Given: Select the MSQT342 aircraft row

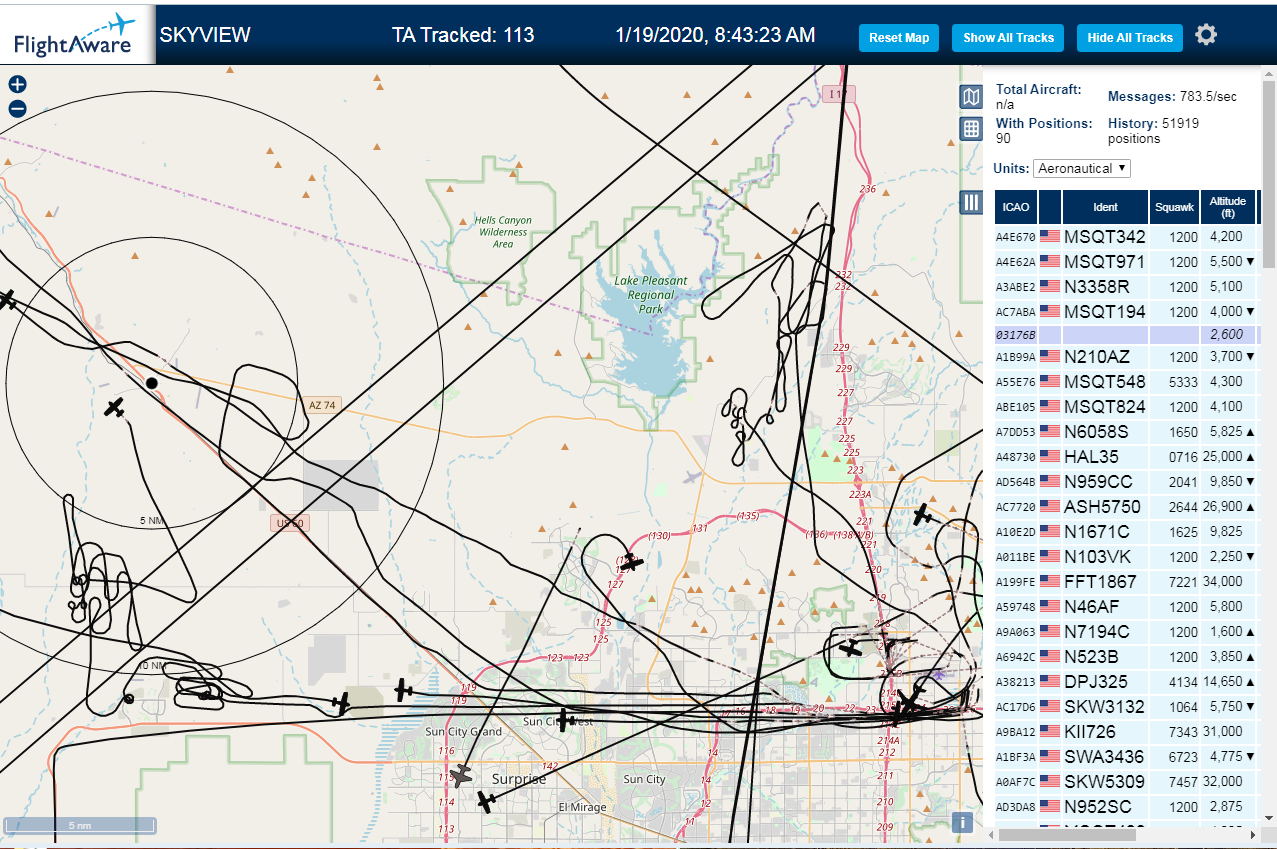Looking at the screenshot, I should 1128,237.
